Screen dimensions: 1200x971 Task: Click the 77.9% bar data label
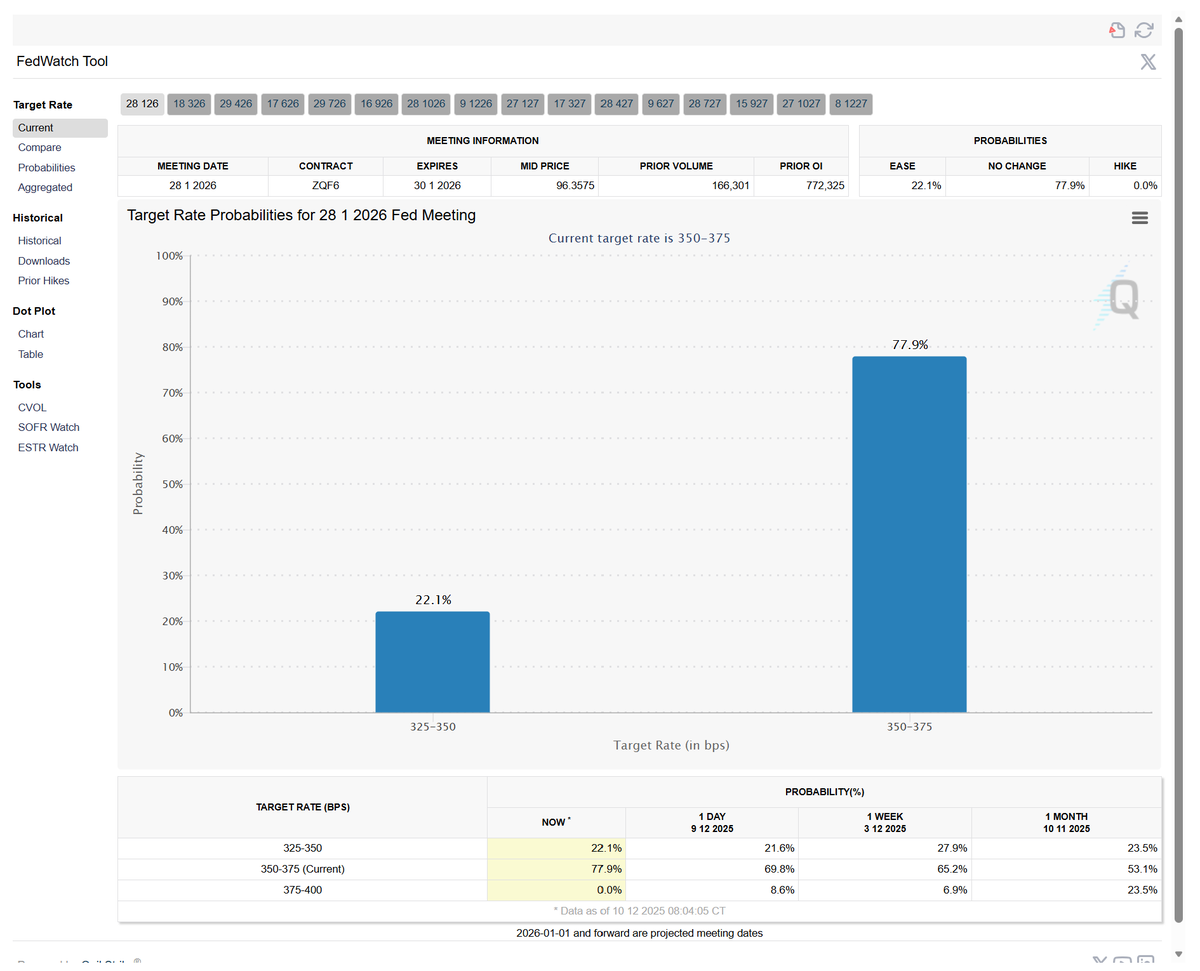910,345
